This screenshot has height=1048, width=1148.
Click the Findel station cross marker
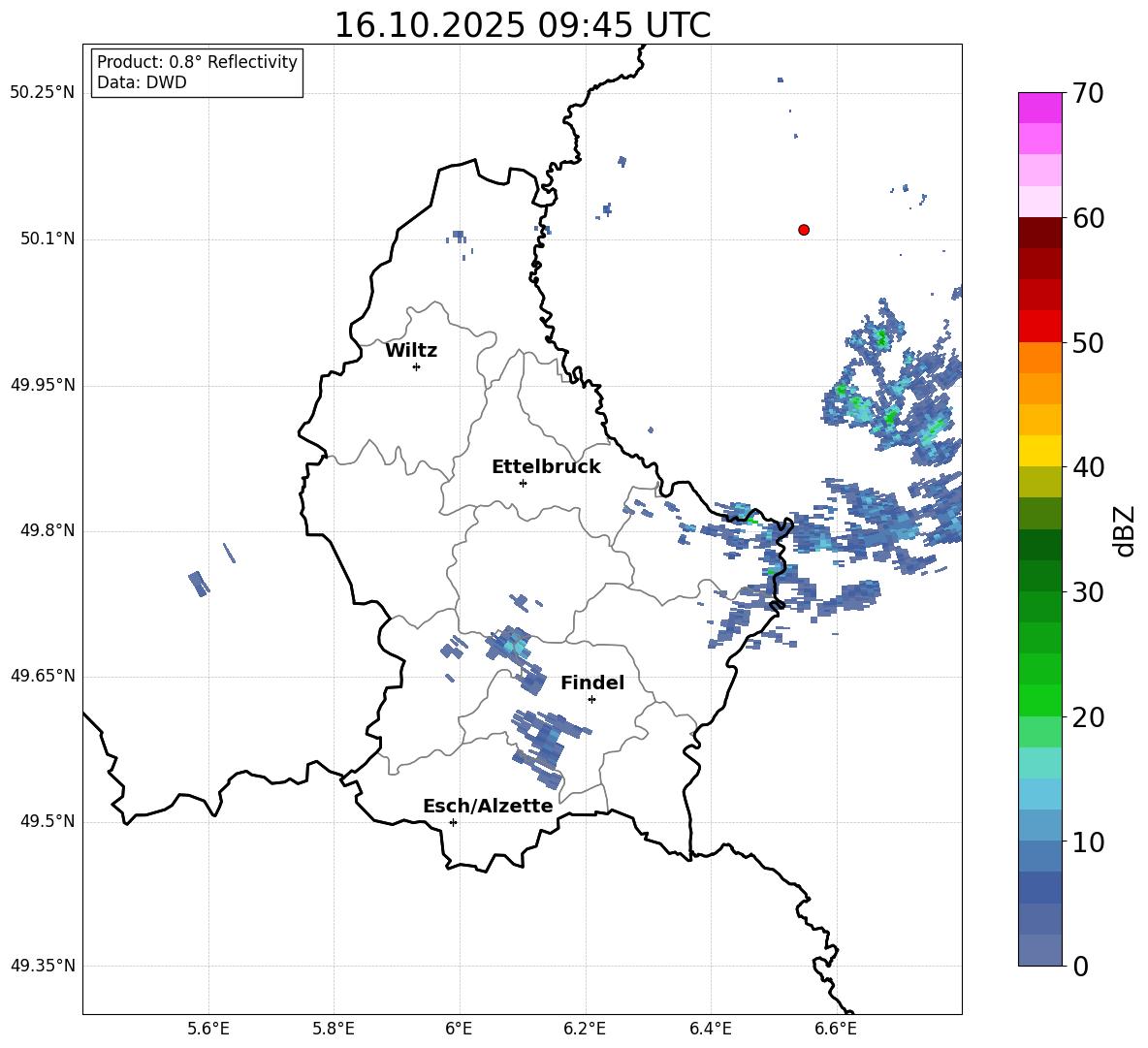pyautogui.click(x=591, y=700)
